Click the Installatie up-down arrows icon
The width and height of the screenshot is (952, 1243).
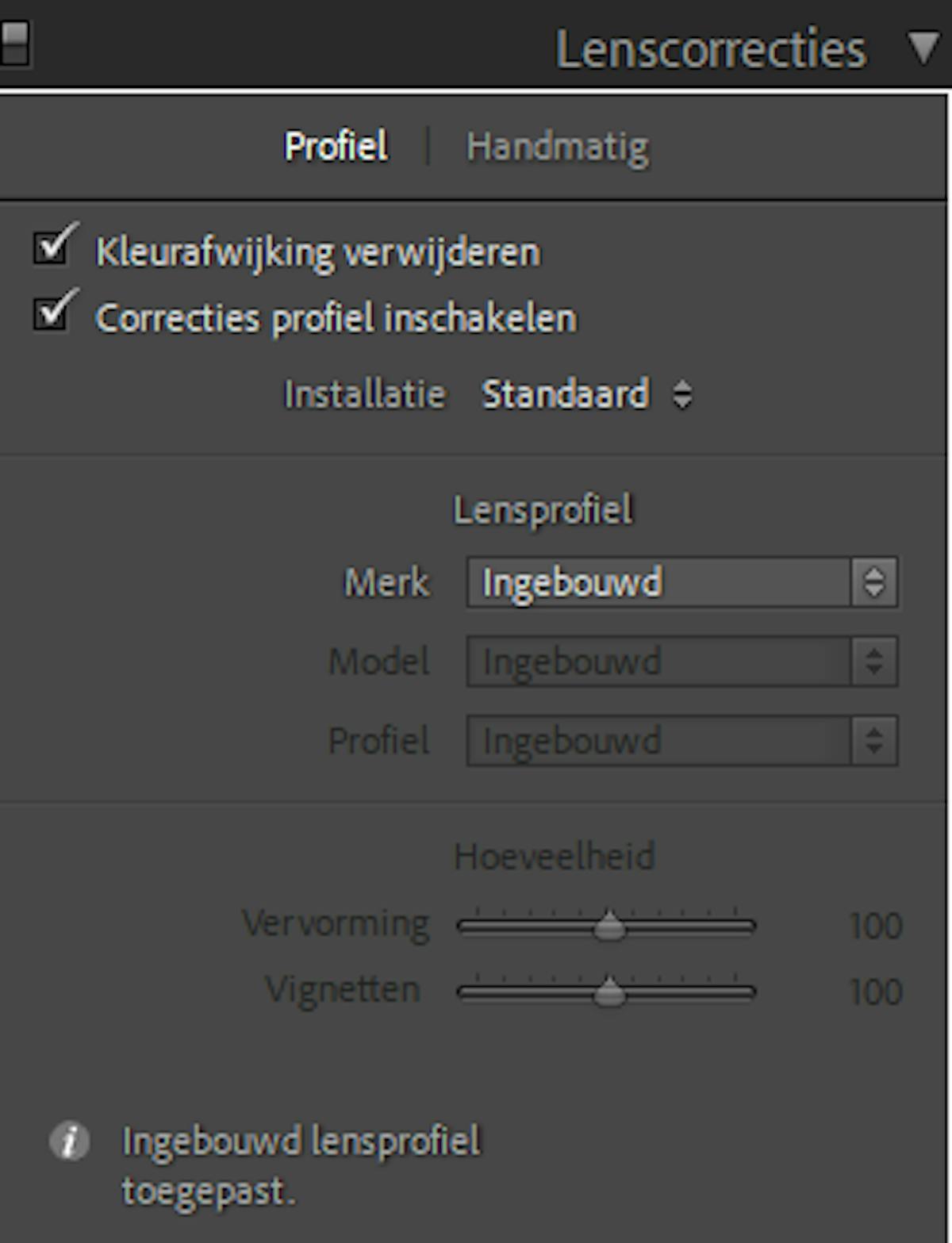click(x=682, y=394)
